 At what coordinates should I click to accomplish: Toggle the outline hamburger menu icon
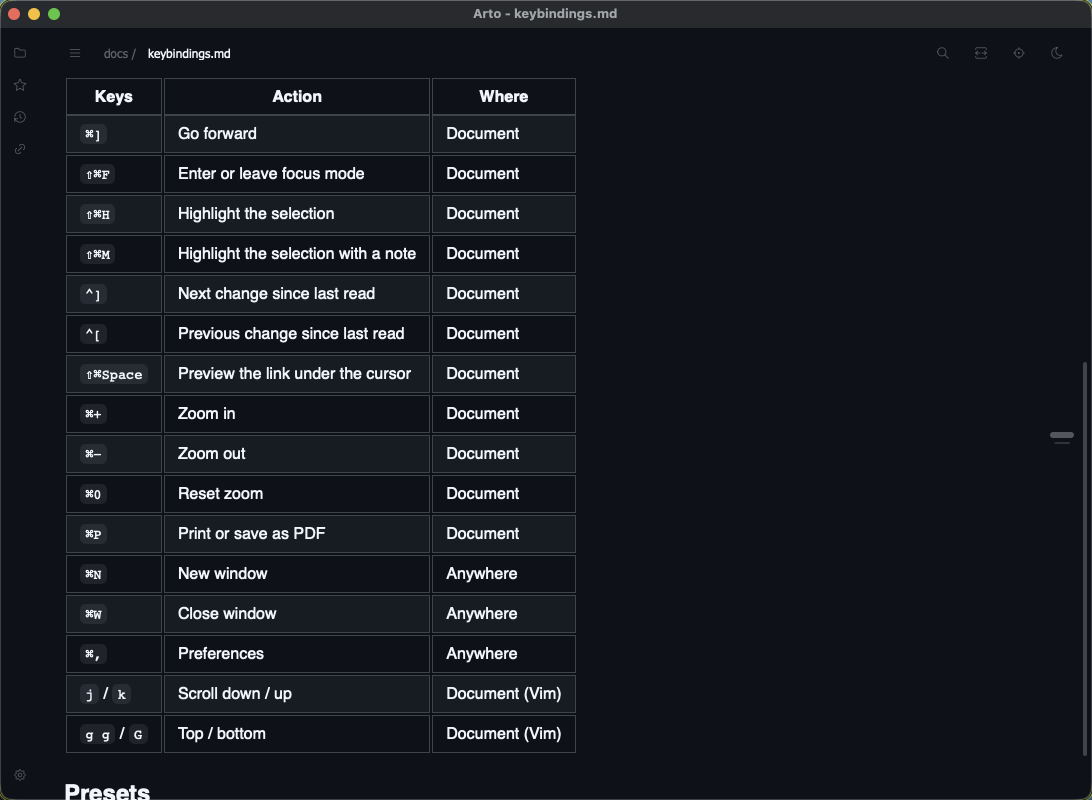(x=75, y=54)
